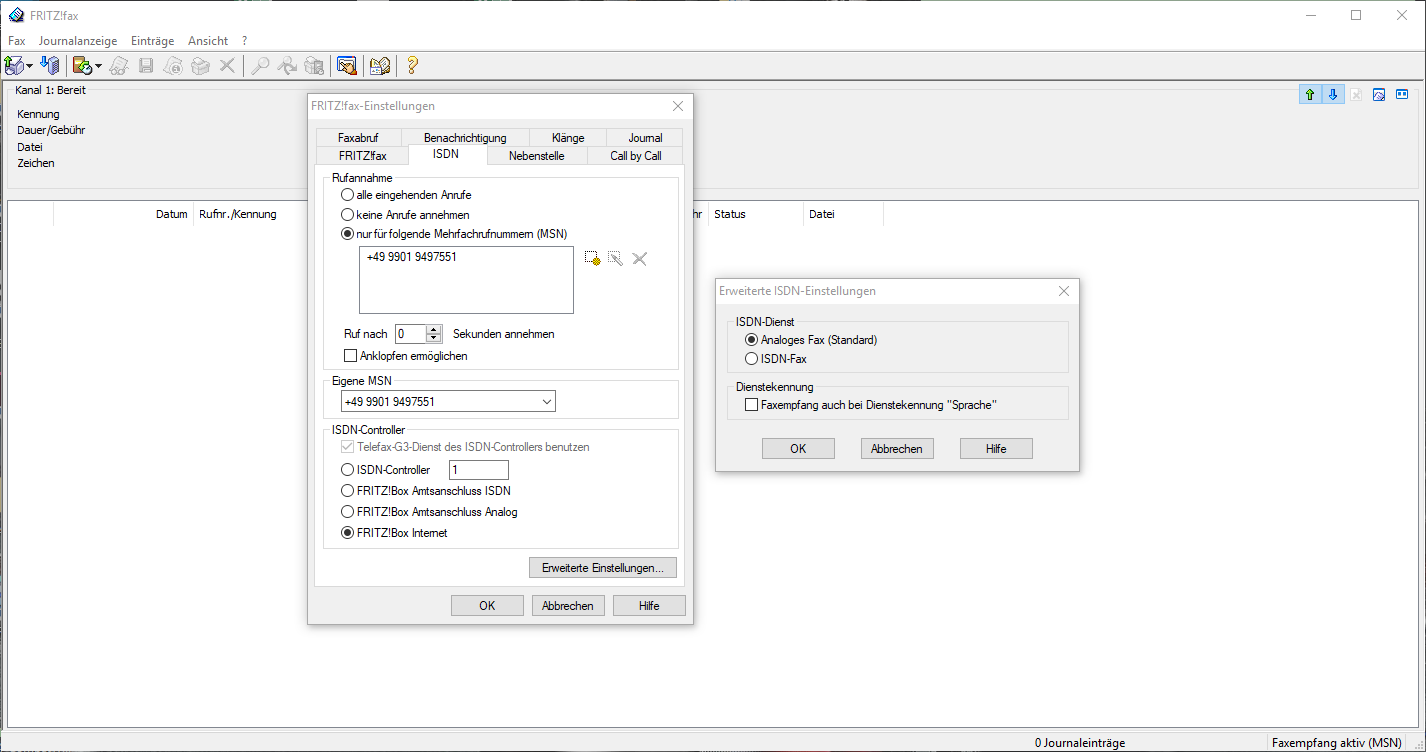Screen dimensions: 1426x752
Task: Open the phone book toolbar icon
Action: pos(380,66)
